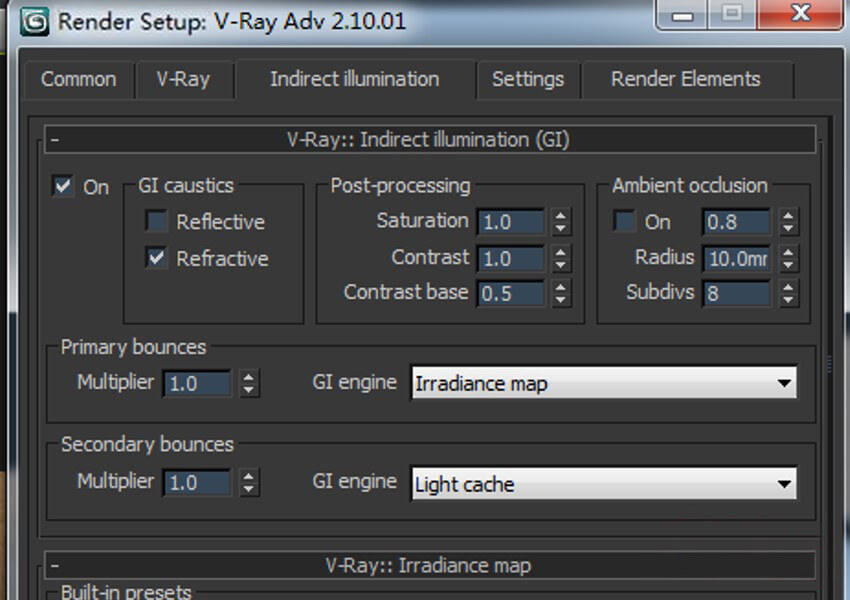Click the "Post-processing" group label

click(x=401, y=186)
